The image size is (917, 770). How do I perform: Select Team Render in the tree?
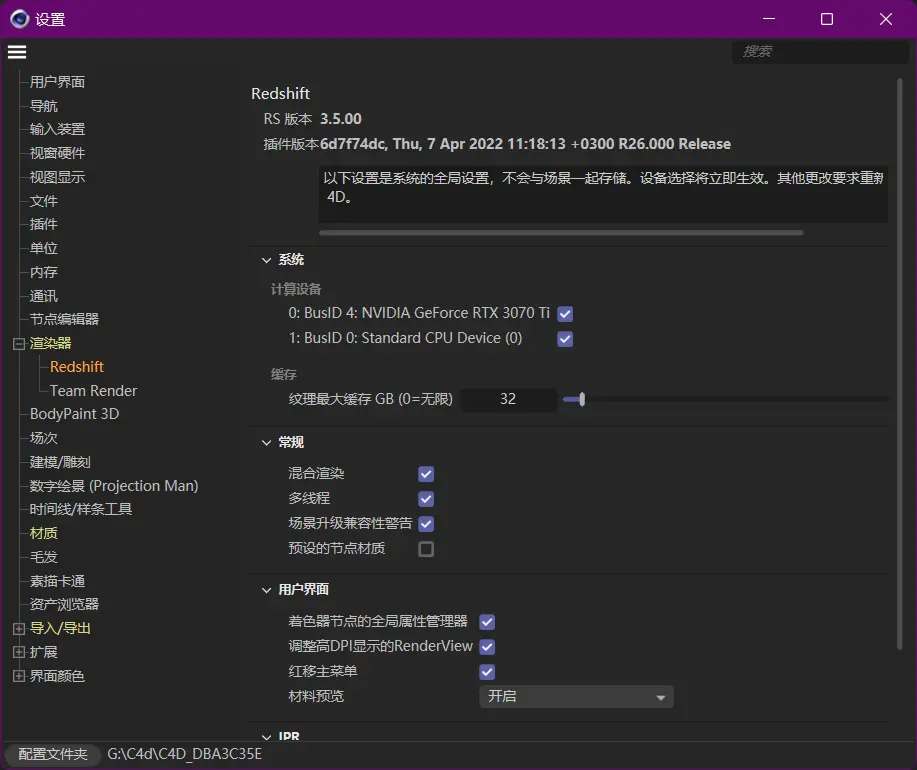tap(93, 391)
